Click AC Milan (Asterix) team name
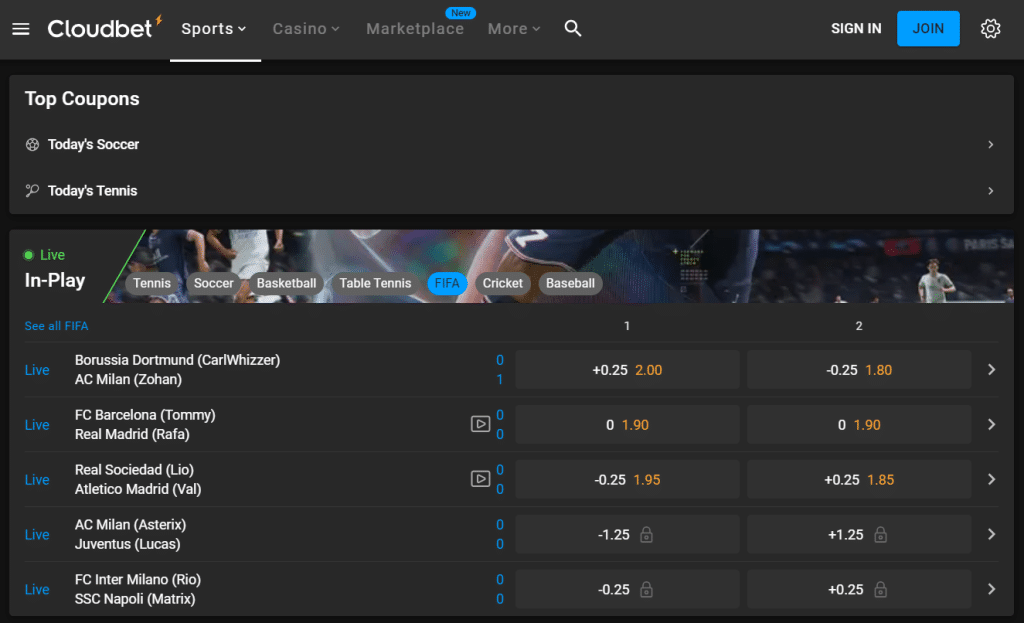Viewport: 1024px width, 623px height. 131,524
